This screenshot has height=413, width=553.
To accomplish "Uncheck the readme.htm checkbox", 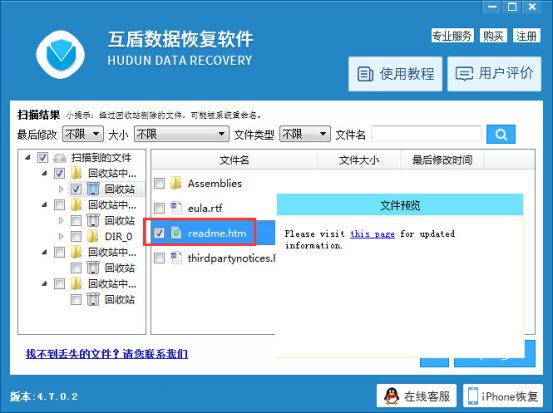I will click(x=159, y=233).
